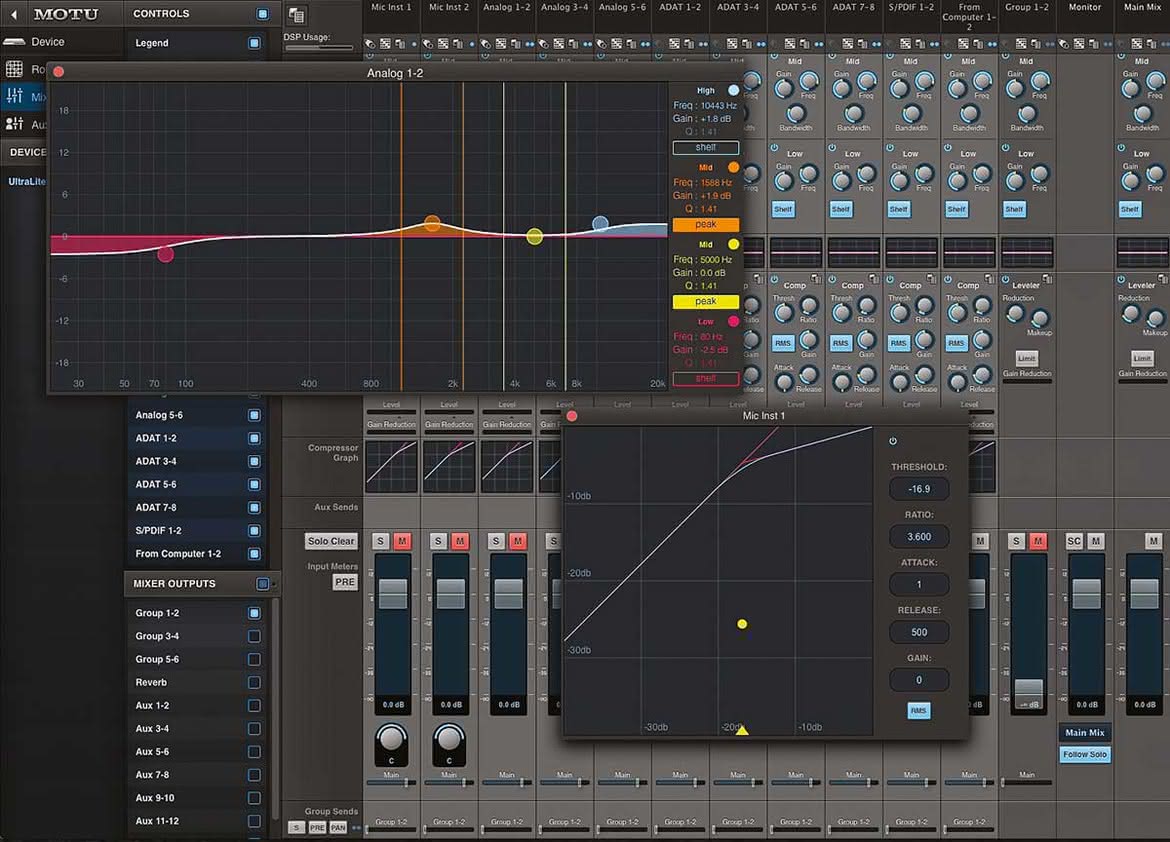Screen dimensions: 1170x842
Task: Toggle Leveler power icon on Main Mix strip
Action: [1121, 280]
